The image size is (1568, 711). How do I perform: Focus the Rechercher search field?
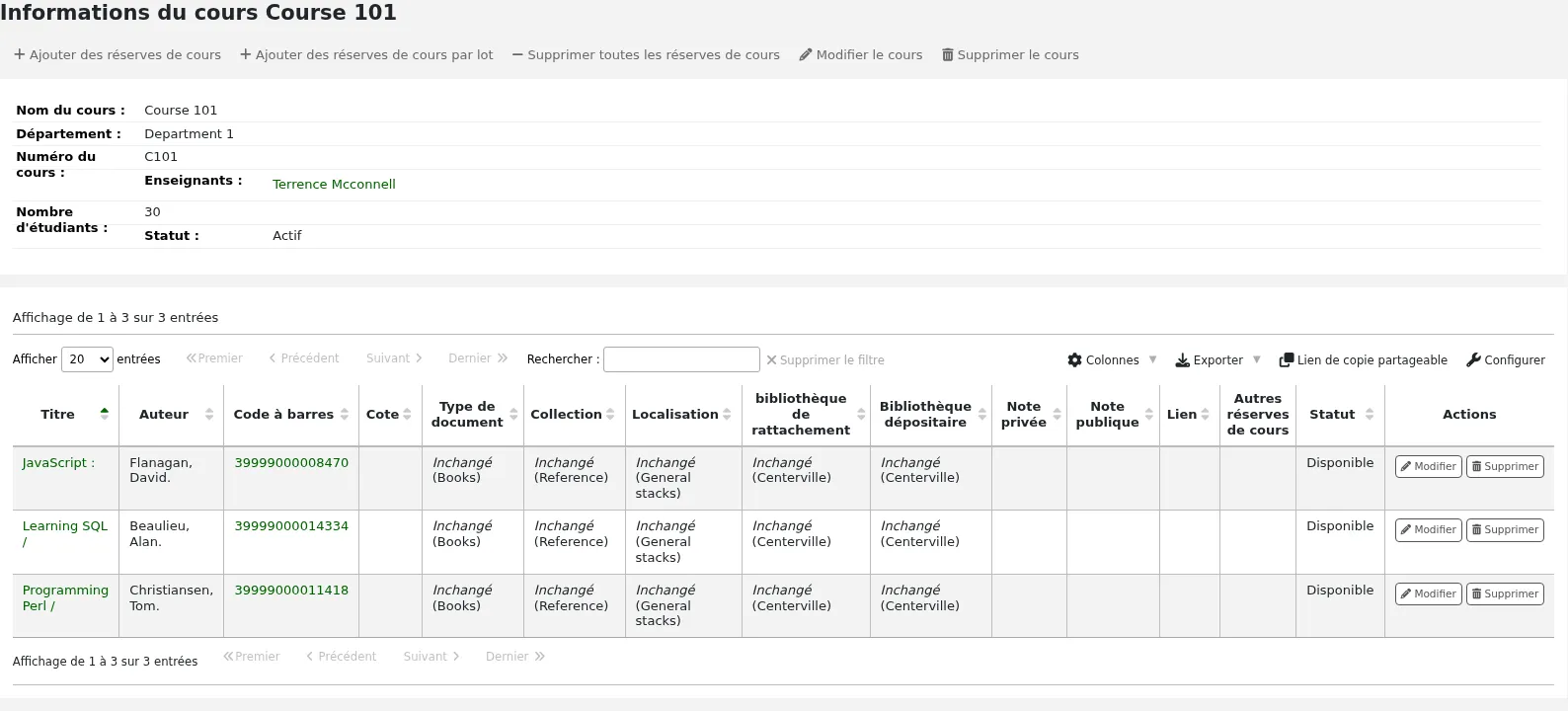[681, 359]
